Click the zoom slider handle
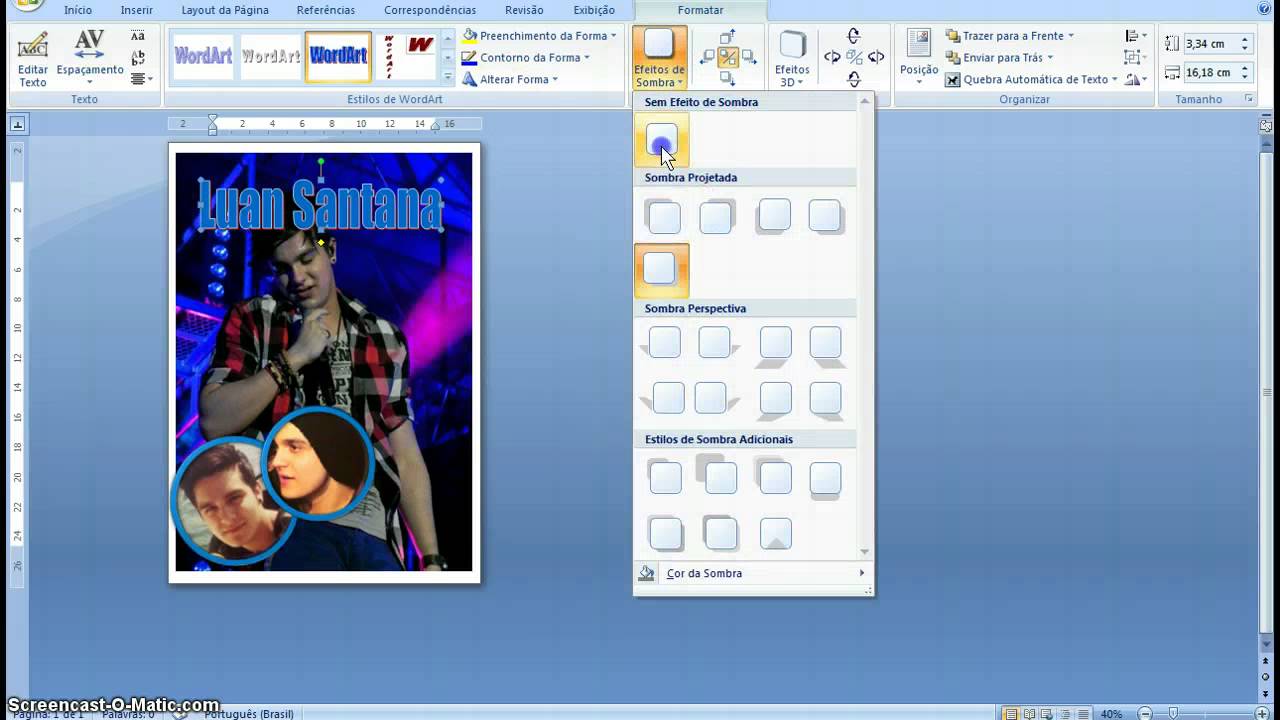Screen dimensions: 1280x720 pos(1172,714)
